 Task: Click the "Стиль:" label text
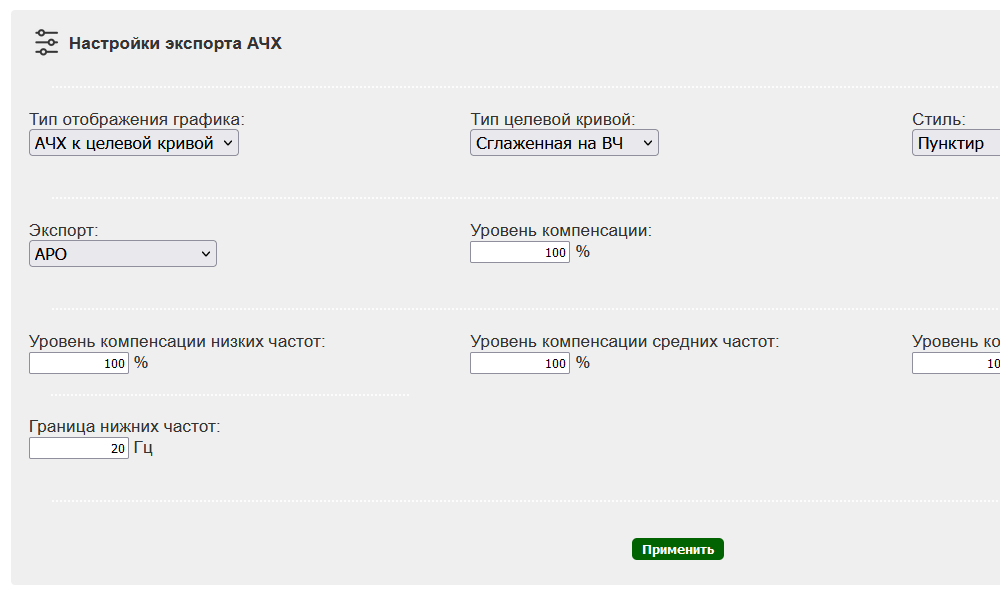[939, 120]
